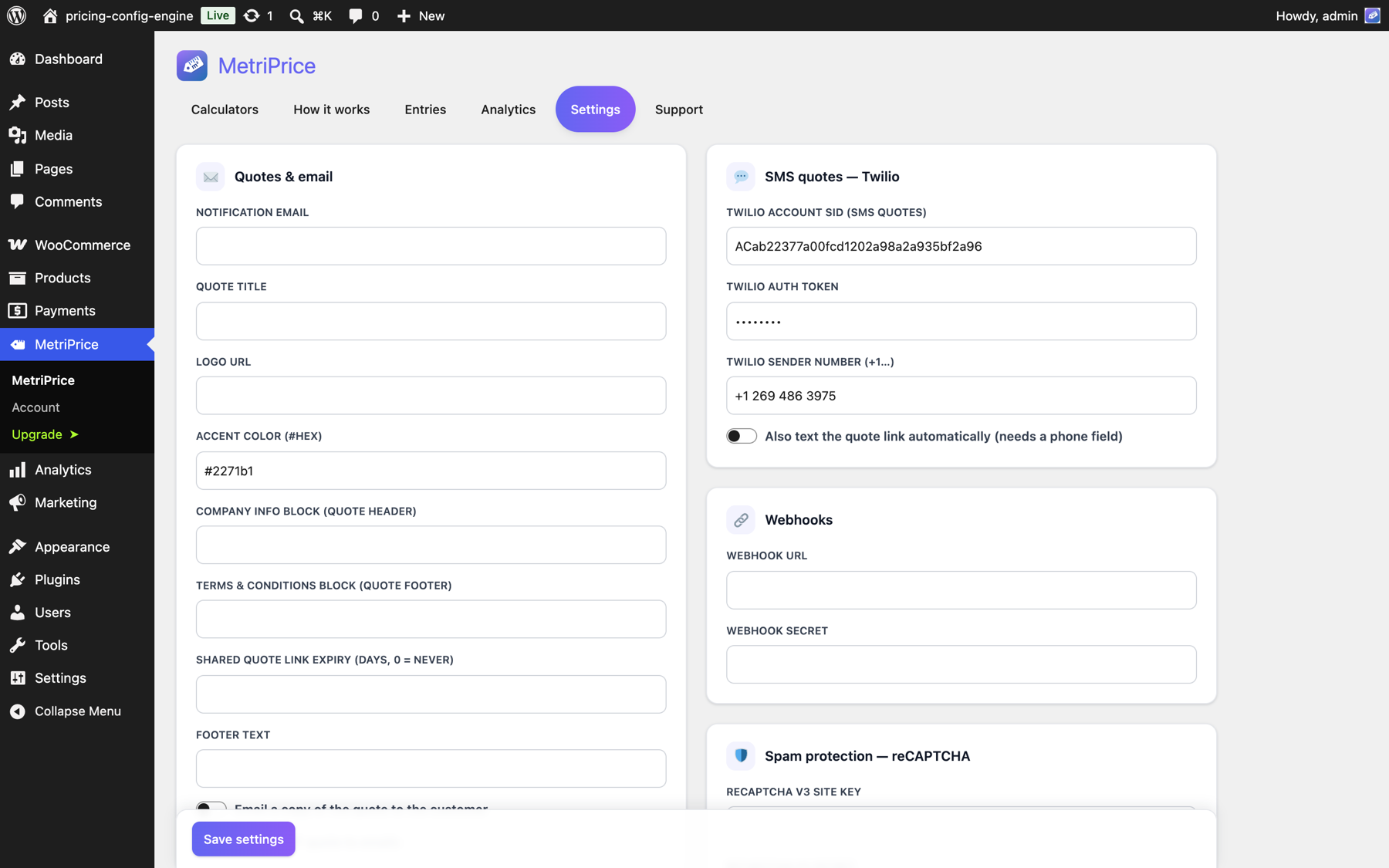Click the Accent Color hex field

(431, 471)
